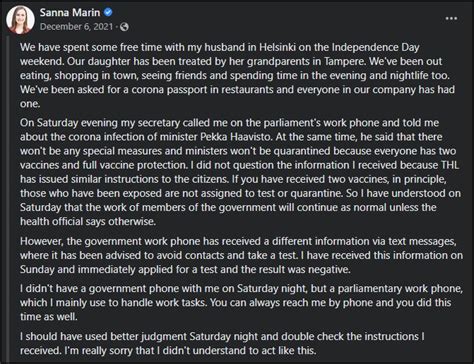This screenshot has height=364, width=474.
Task: Click the paragraph starting "I should have used better judgment"
Action: 222,343
